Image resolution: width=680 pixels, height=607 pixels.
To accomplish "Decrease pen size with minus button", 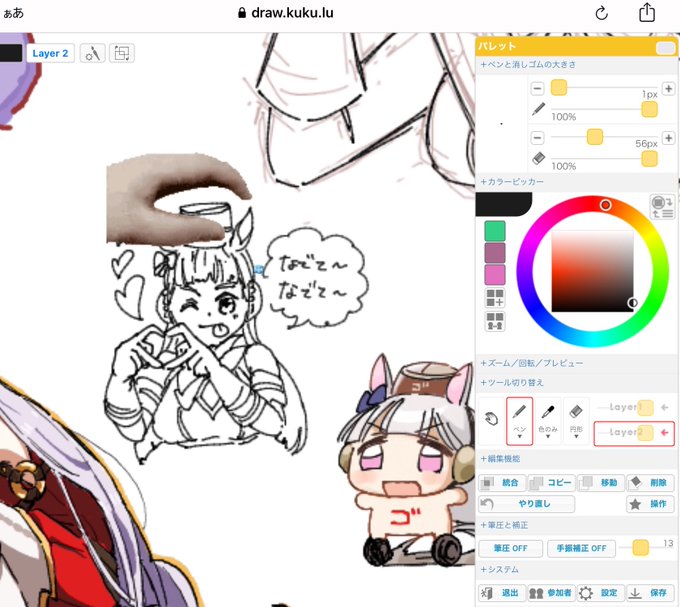I will 537,88.
